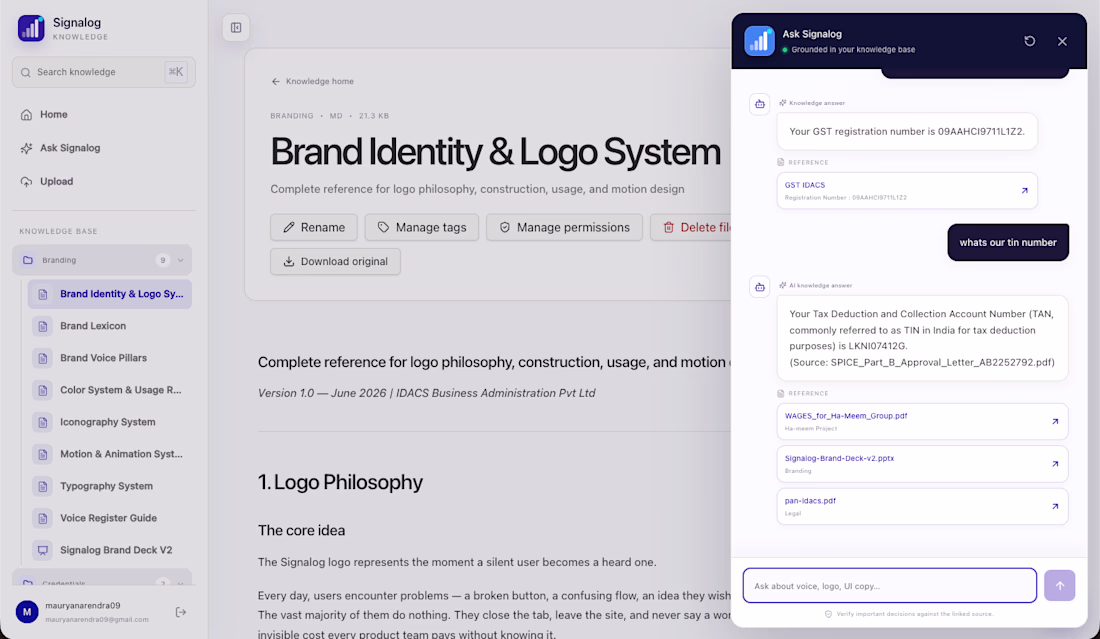This screenshot has height=639, width=1100.
Task: Open WAGES_for_Ha-Meem_Group.pdf arrow icon
Action: coord(1054,422)
